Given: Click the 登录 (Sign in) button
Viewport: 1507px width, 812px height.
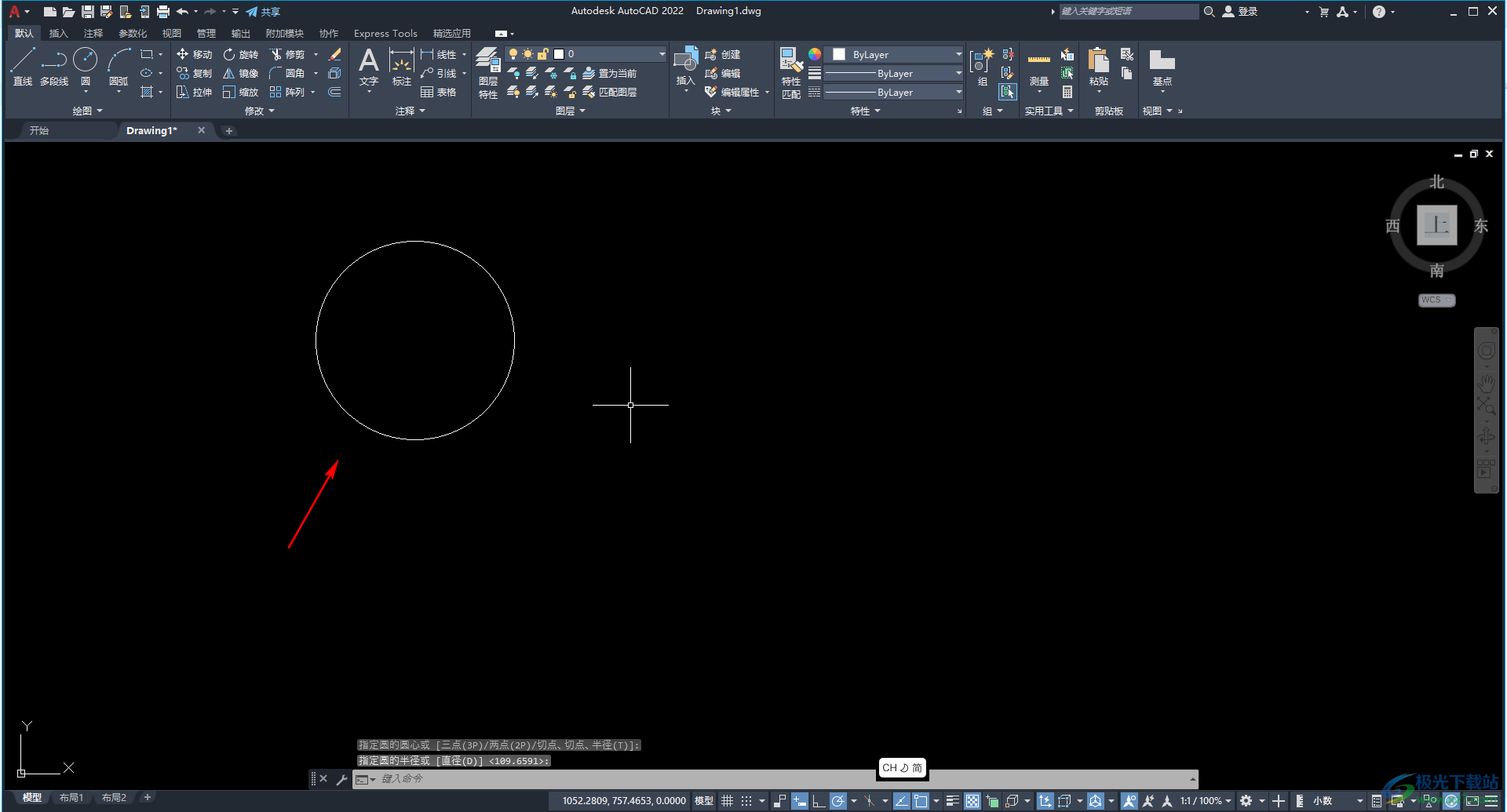Looking at the screenshot, I should tap(1241, 12).
